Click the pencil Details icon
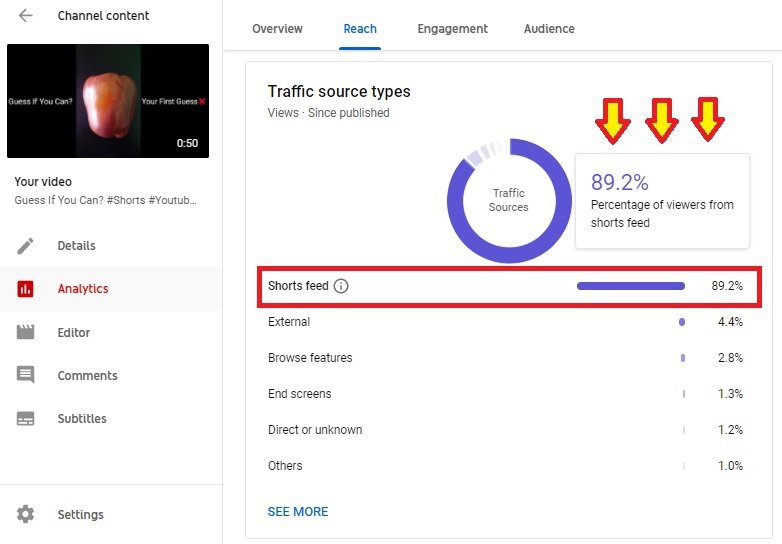782x544 pixels. 26,246
